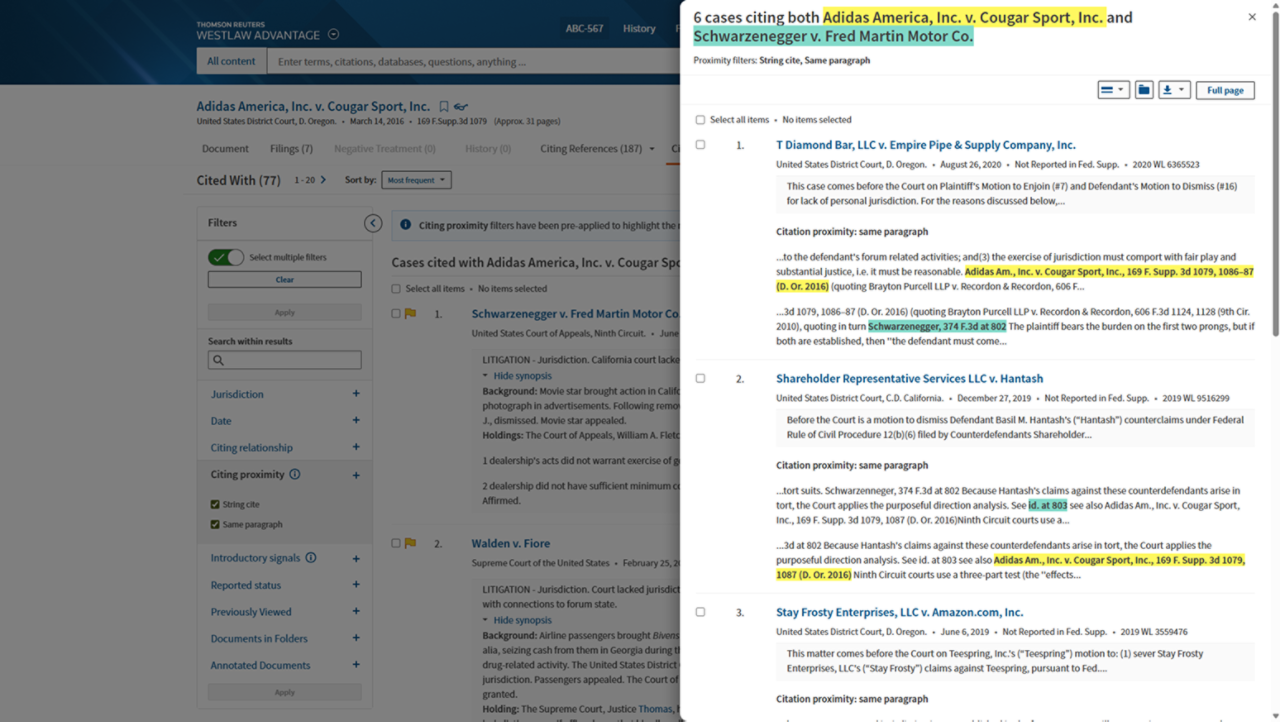Switch to the Filings (7) tab
The image size is (1280, 722).
(291, 149)
